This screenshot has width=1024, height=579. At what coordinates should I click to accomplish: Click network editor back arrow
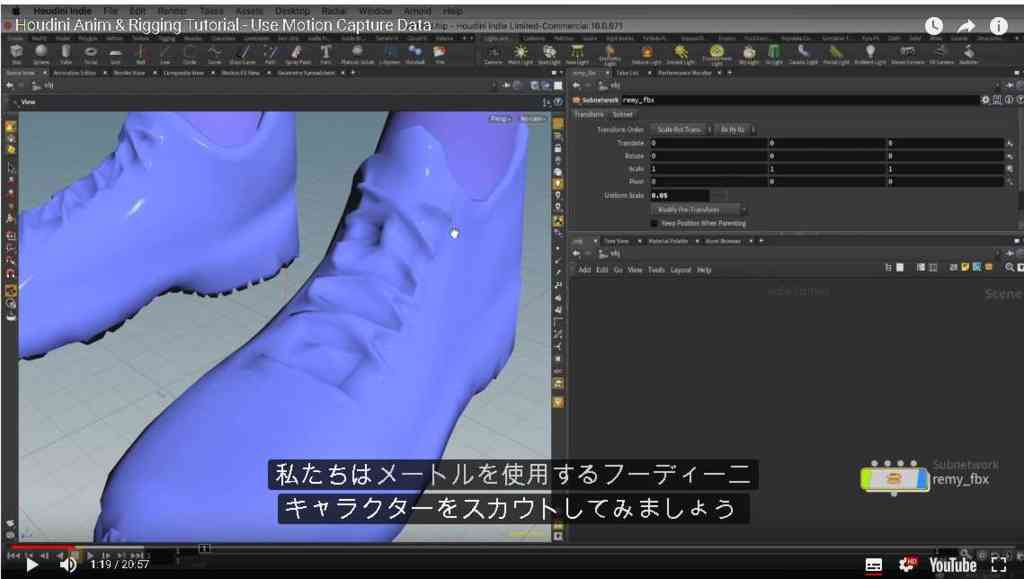pyautogui.click(x=576, y=253)
